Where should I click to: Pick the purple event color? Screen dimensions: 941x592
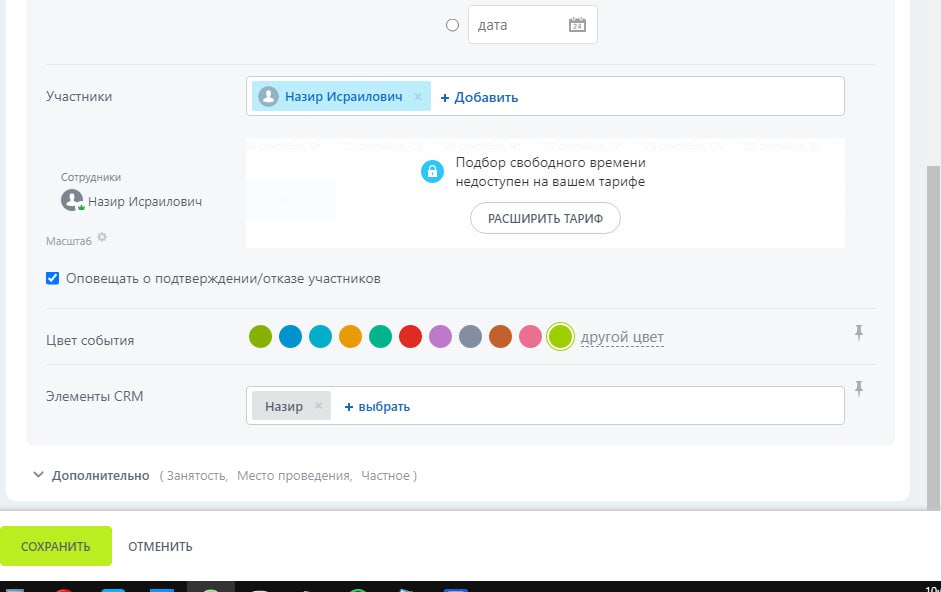(440, 336)
